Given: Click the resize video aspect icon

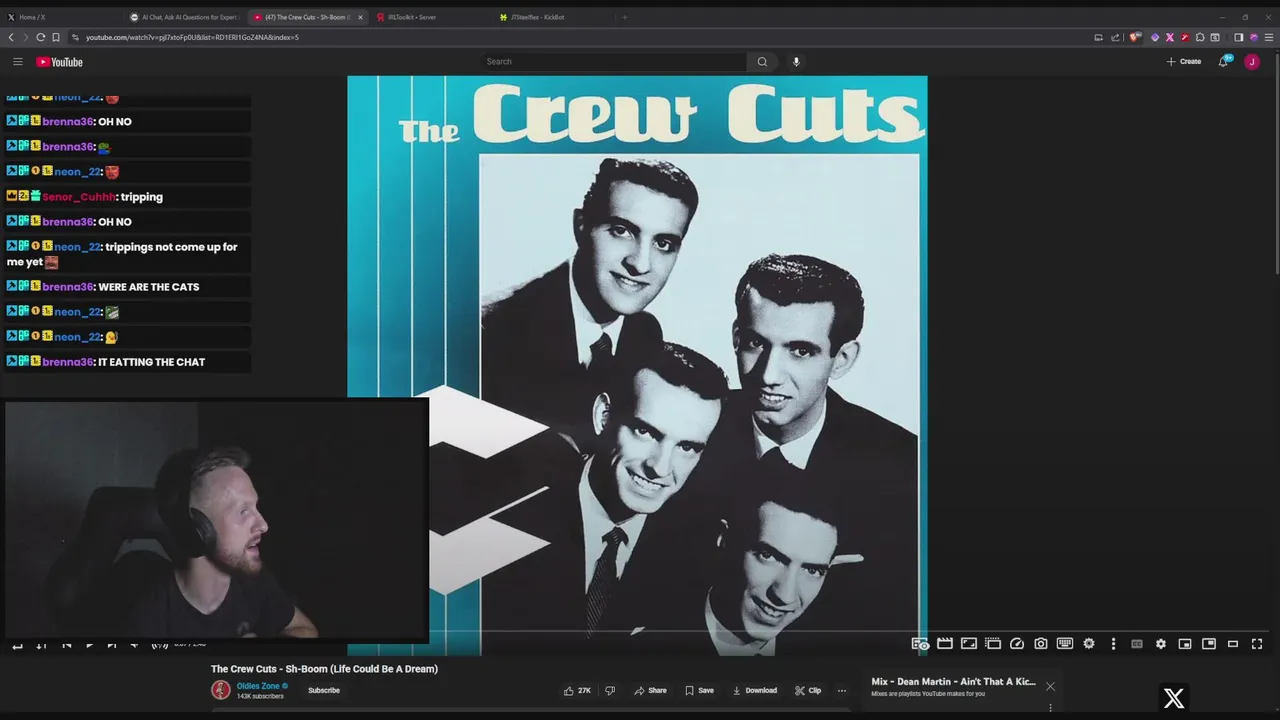Looking at the screenshot, I should (x=968, y=644).
